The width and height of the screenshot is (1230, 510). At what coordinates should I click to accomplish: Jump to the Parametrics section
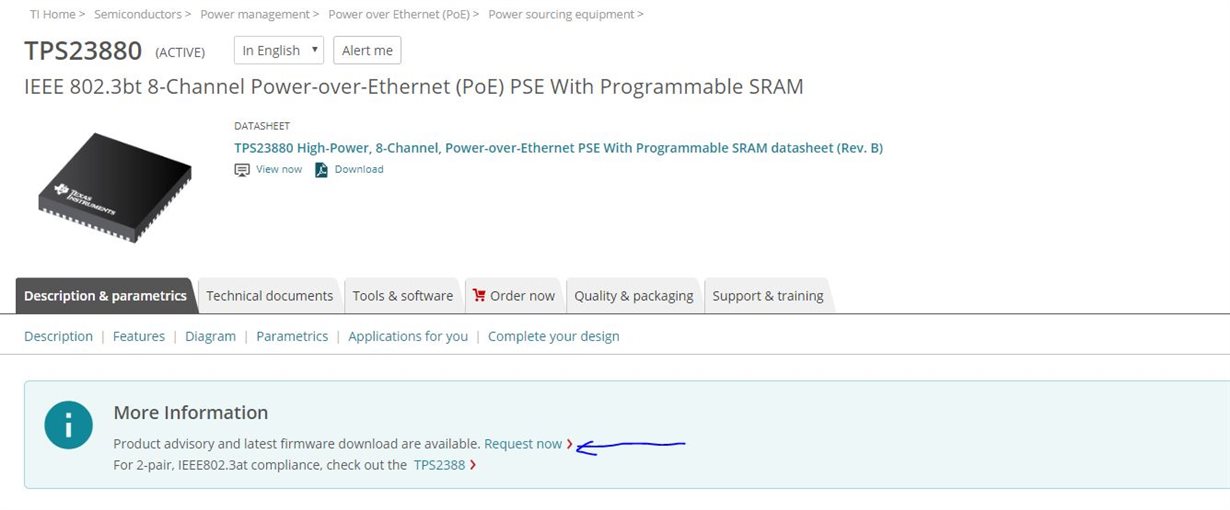pyautogui.click(x=292, y=336)
